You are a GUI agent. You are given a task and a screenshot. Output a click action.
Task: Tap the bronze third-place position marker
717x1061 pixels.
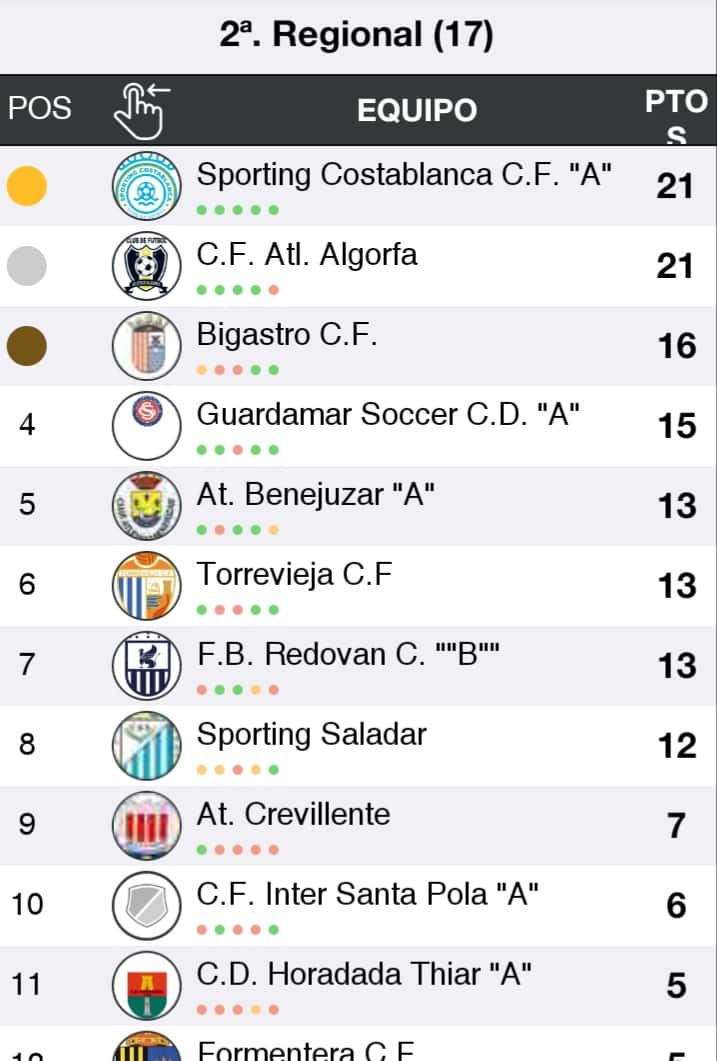(27, 346)
